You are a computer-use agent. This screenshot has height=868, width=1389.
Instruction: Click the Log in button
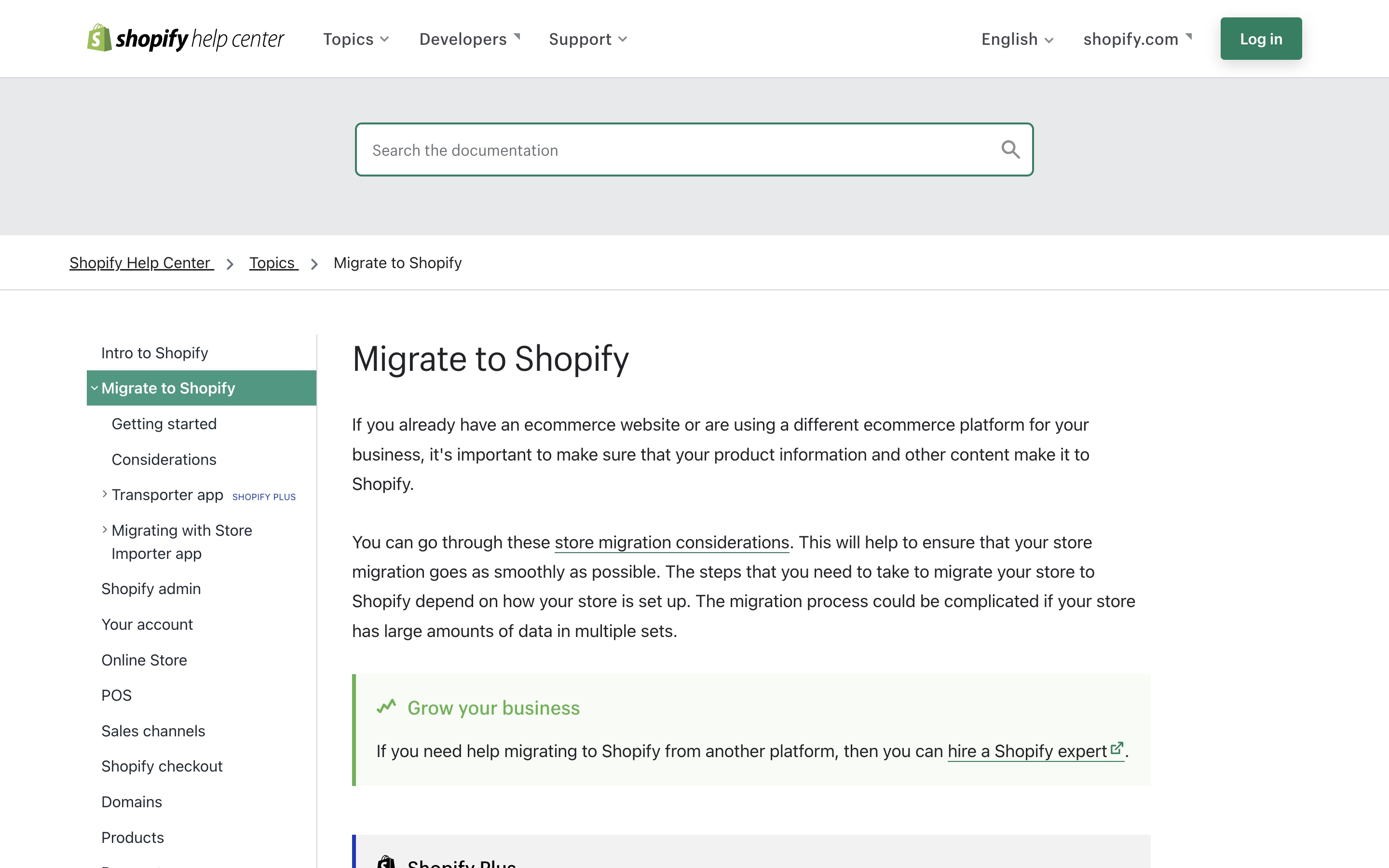(x=1261, y=39)
